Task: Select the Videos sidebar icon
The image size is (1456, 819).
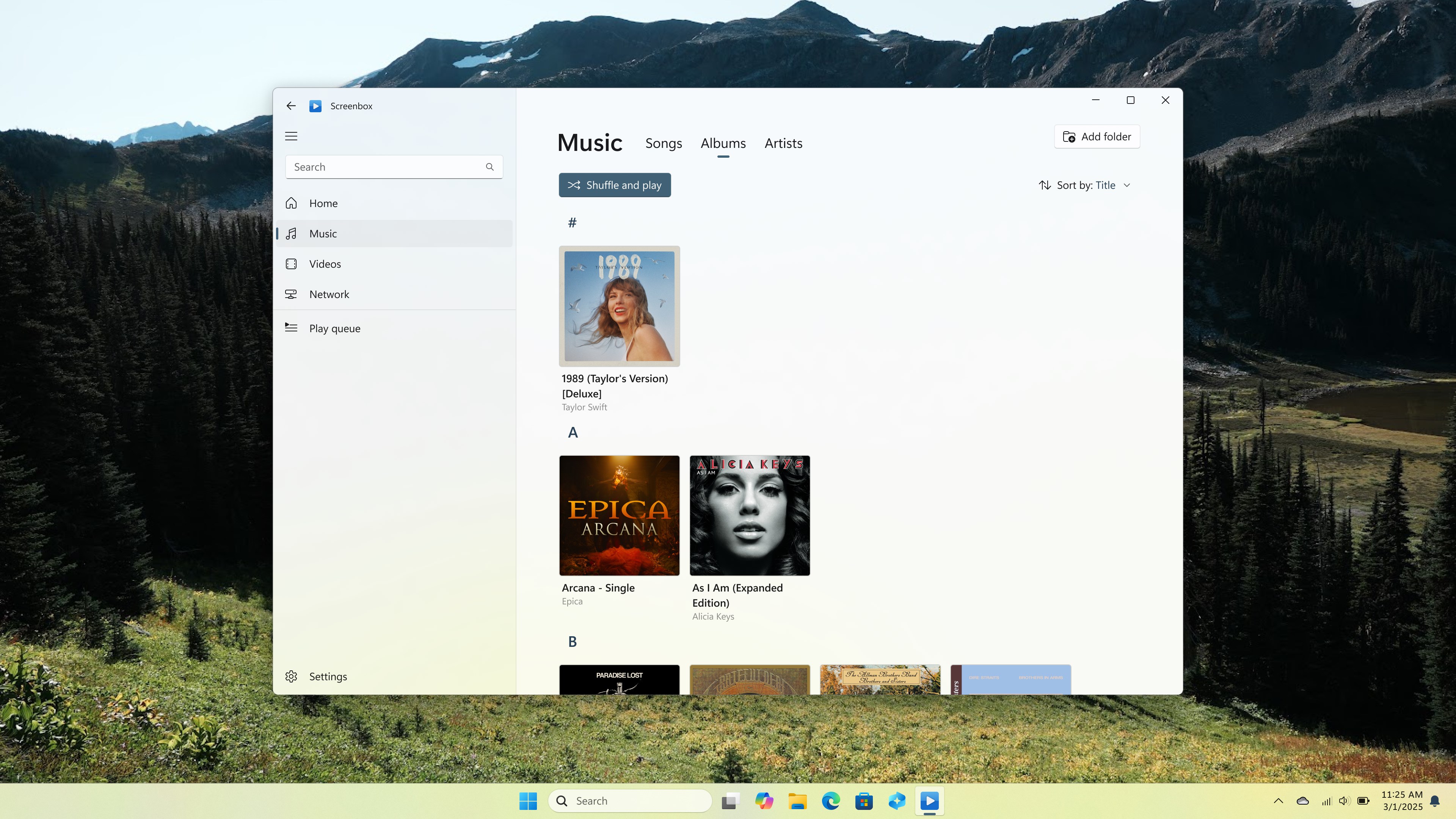Action: 291,264
